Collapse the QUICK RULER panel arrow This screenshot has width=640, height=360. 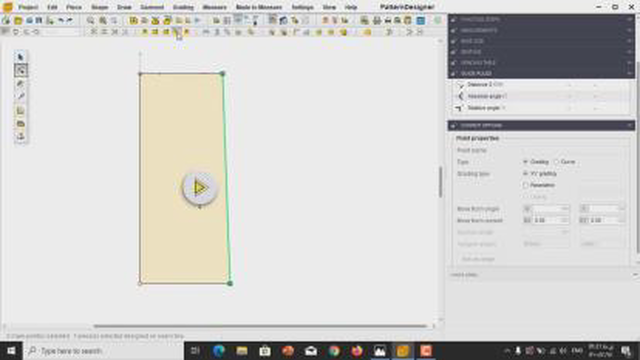point(630,73)
